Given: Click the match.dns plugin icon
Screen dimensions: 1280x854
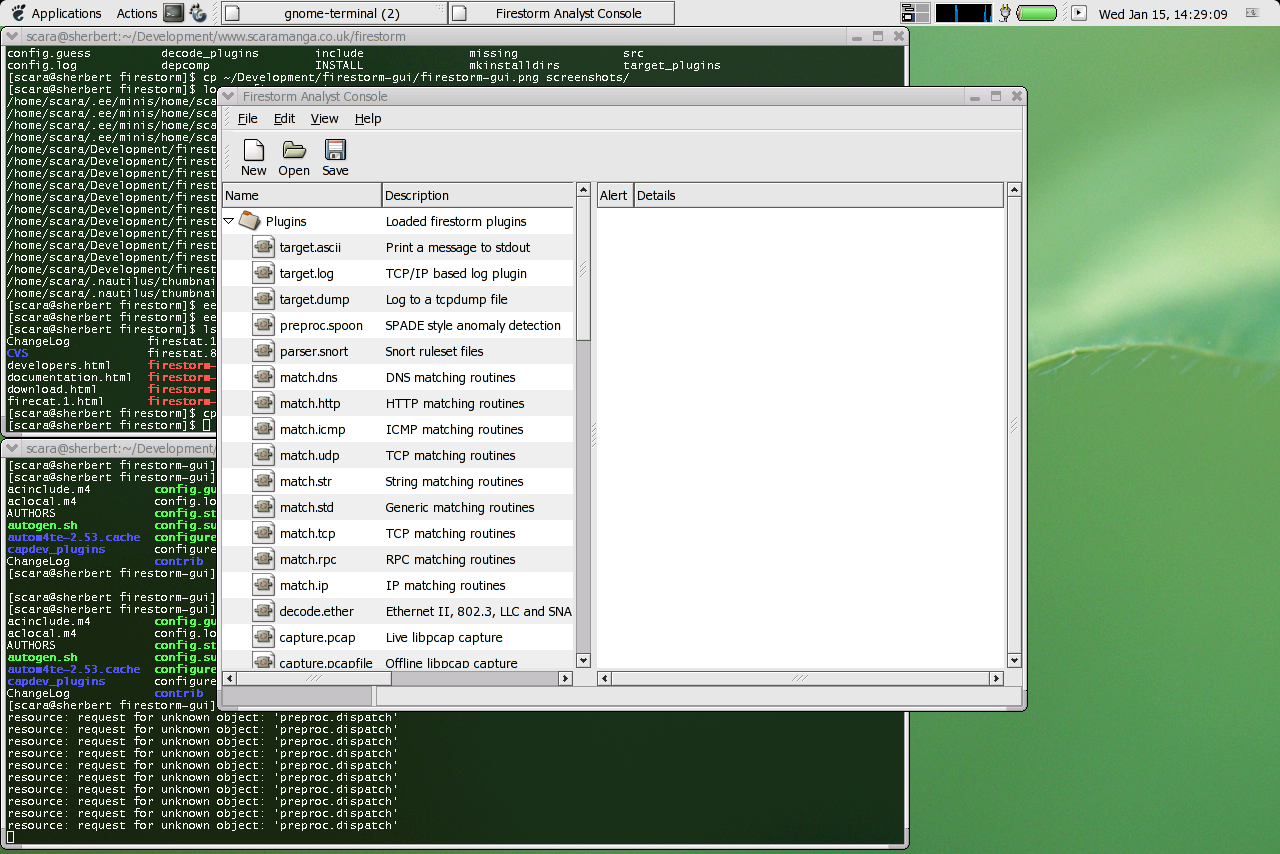Looking at the screenshot, I should click(264, 377).
